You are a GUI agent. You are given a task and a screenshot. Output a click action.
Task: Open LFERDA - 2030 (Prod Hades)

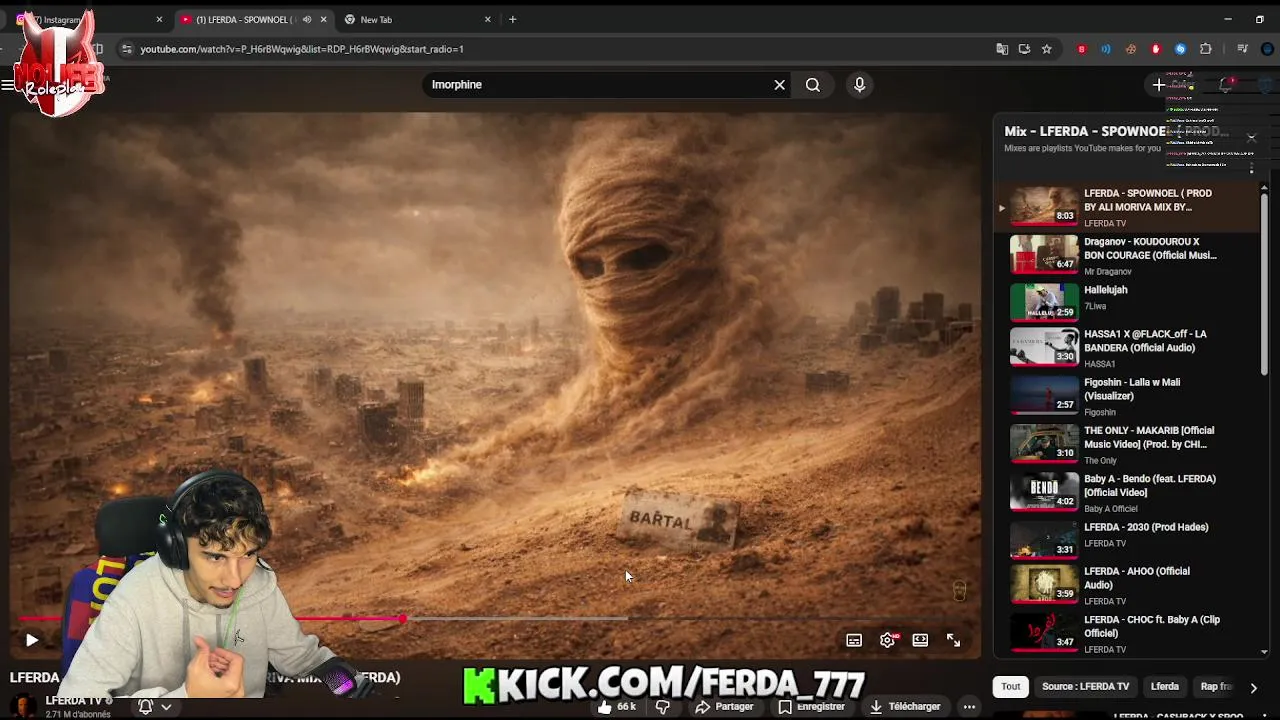pyautogui.click(x=1127, y=540)
